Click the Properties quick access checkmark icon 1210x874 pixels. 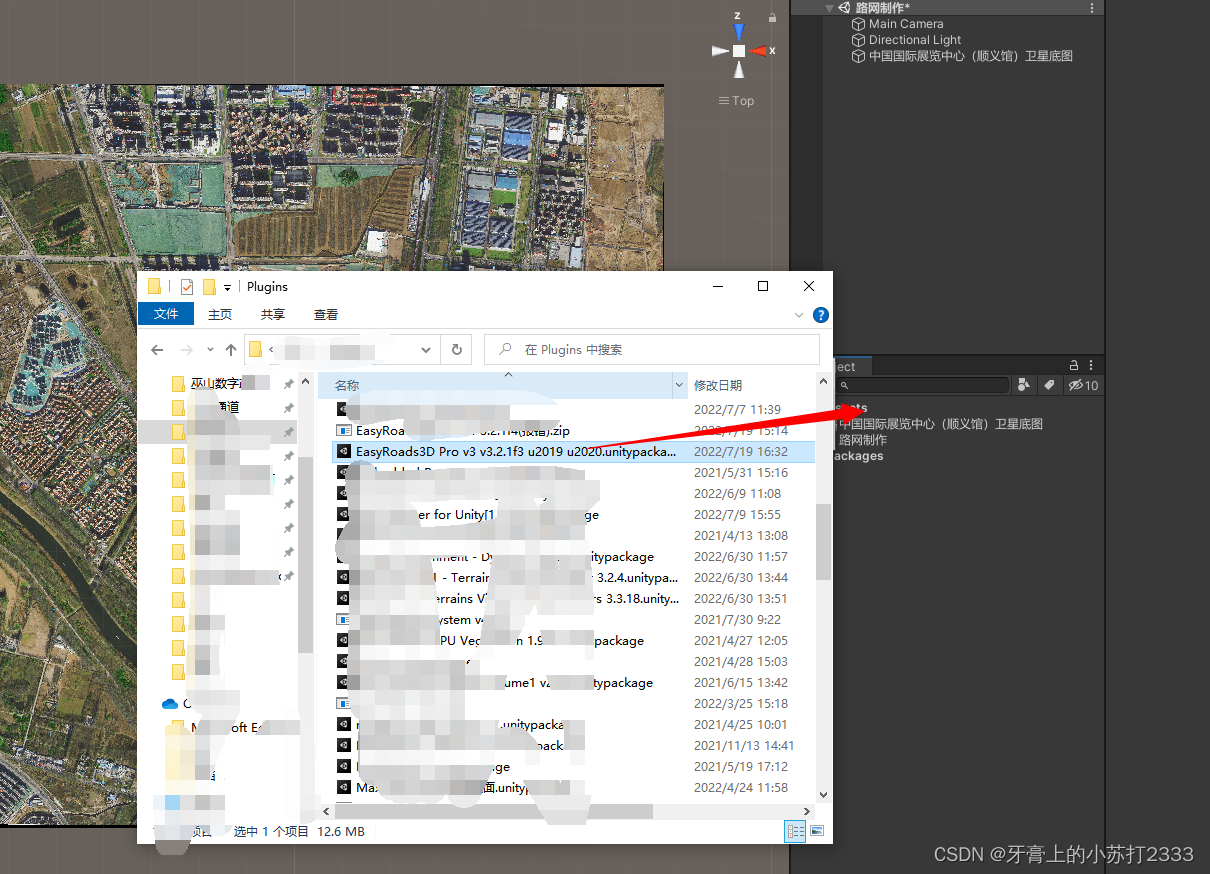186,287
